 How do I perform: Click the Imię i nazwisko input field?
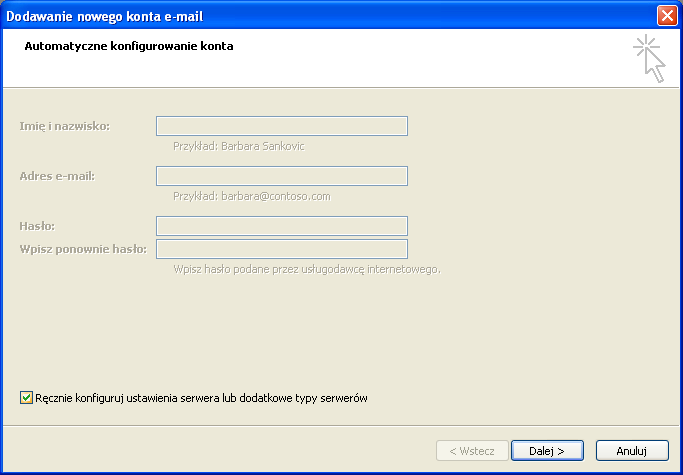point(282,126)
